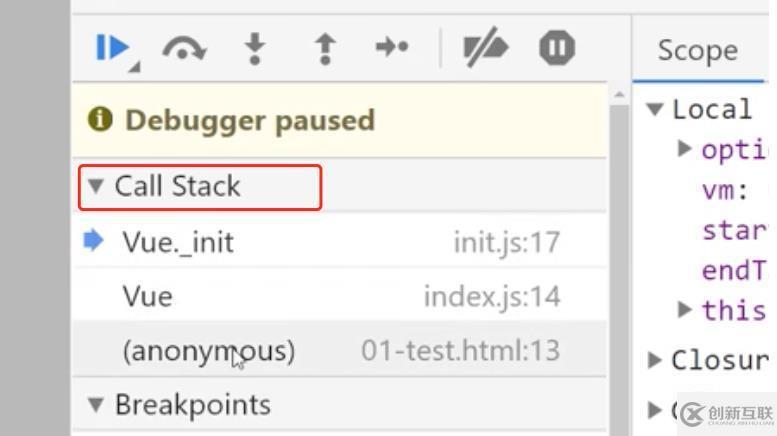Resume script execution
777x436 pixels.
click(x=112, y=48)
